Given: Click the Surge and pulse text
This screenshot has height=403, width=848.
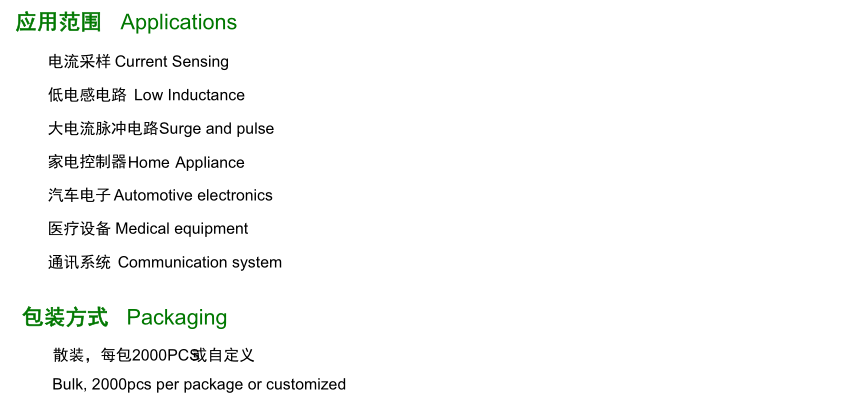Looking at the screenshot, I should [x=216, y=129].
